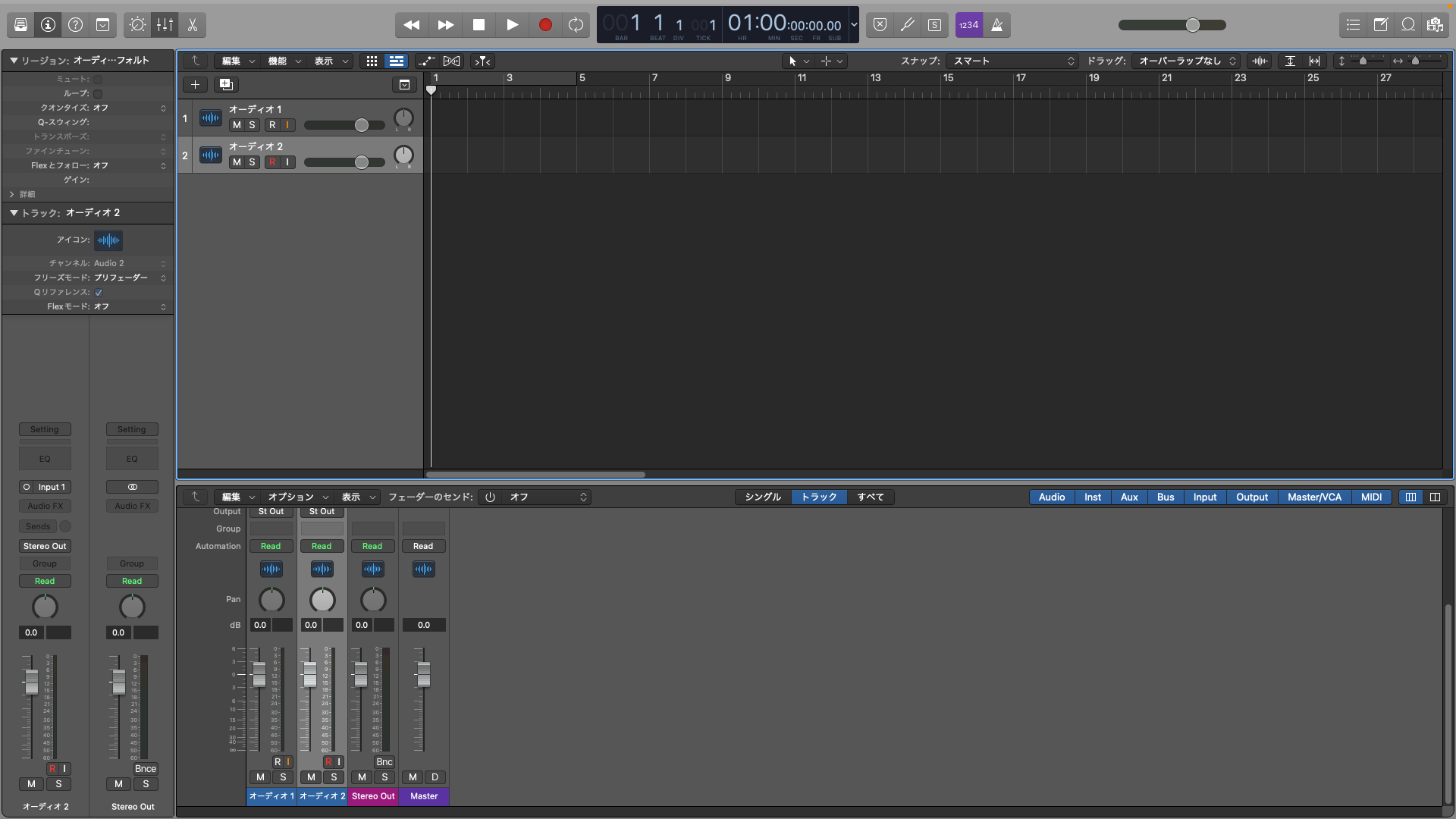
Task: Open the Snap mode dropdown
Action: click(1013, 61)
